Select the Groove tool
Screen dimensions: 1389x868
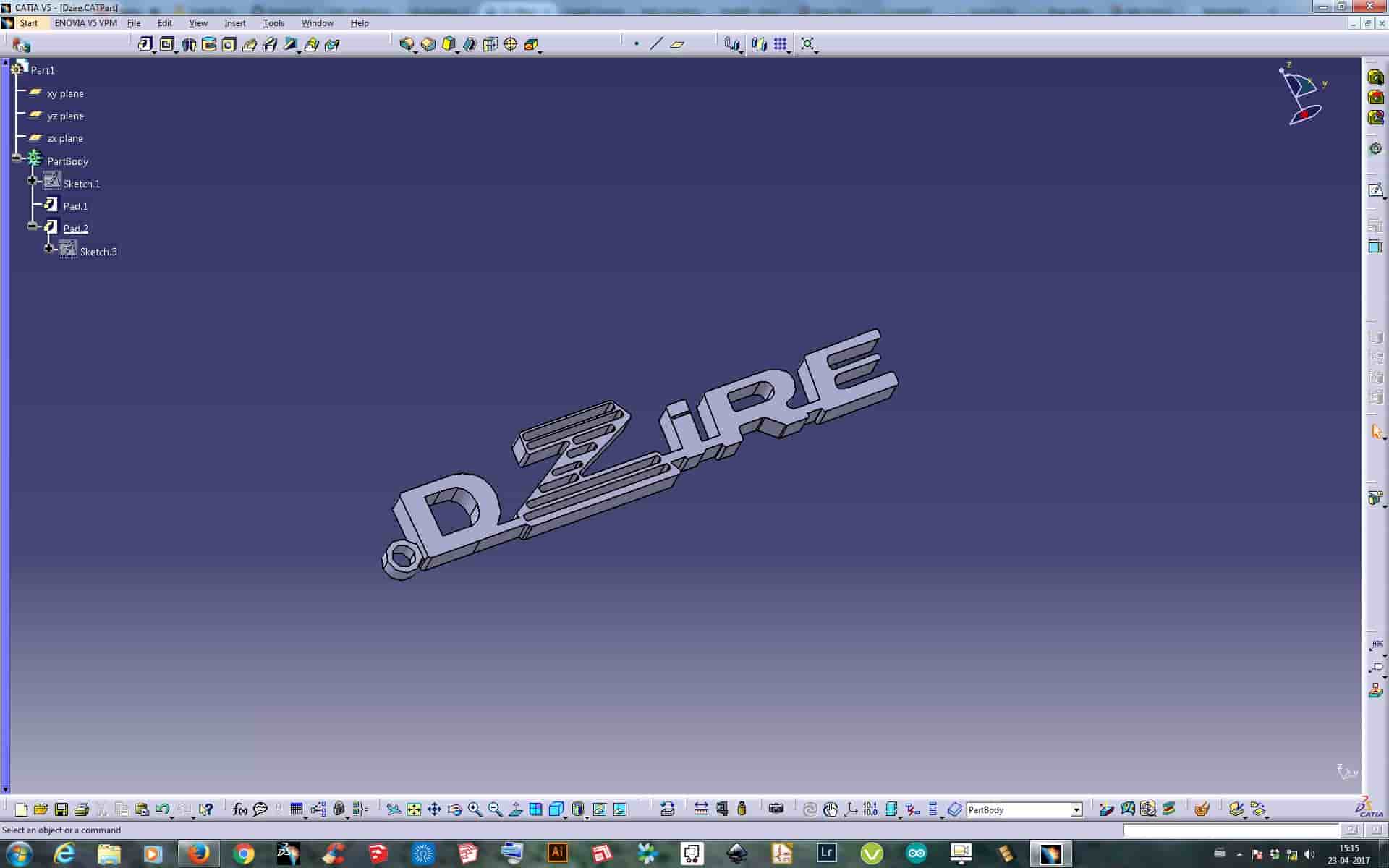(209, 44)
